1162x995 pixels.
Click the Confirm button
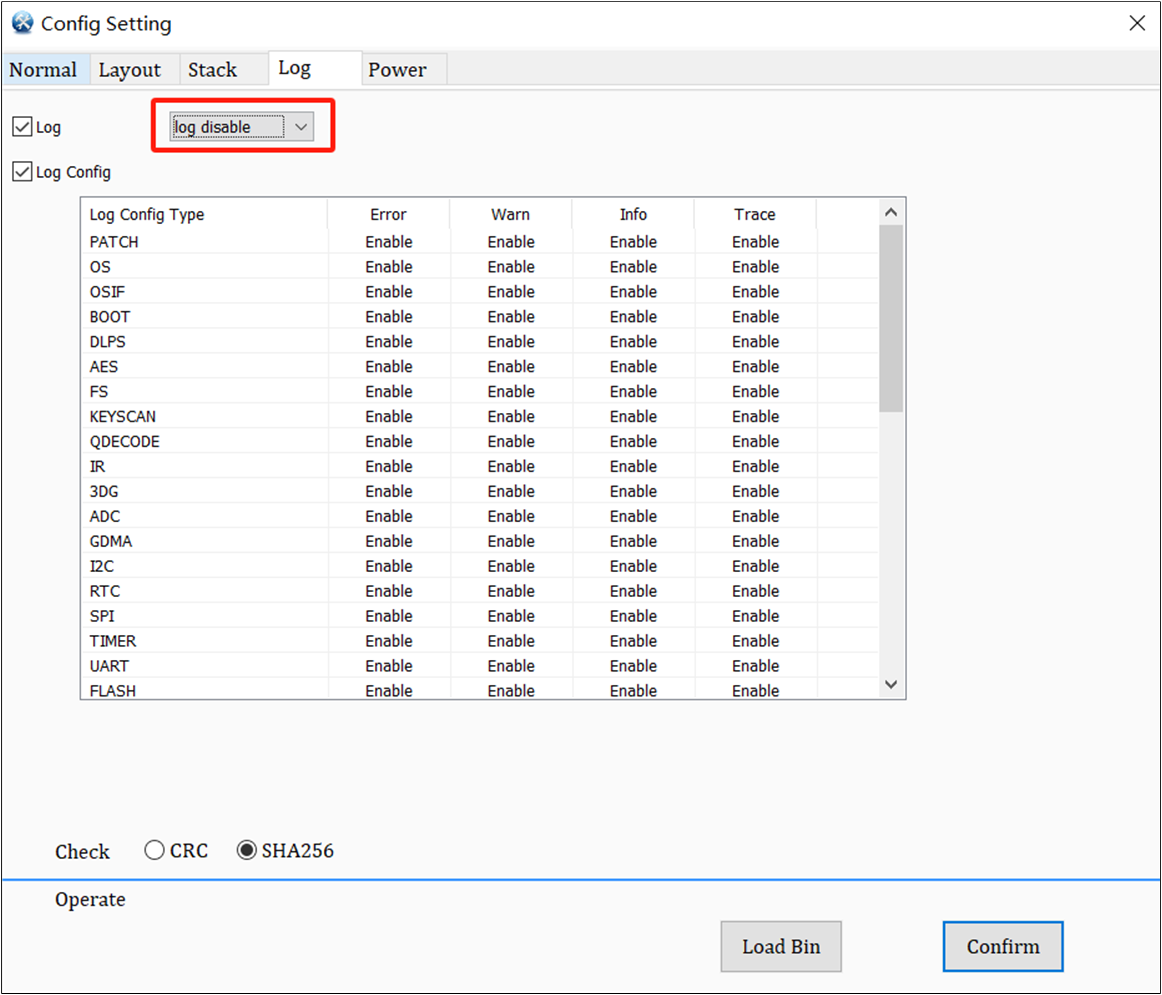tap(1003, 946)
